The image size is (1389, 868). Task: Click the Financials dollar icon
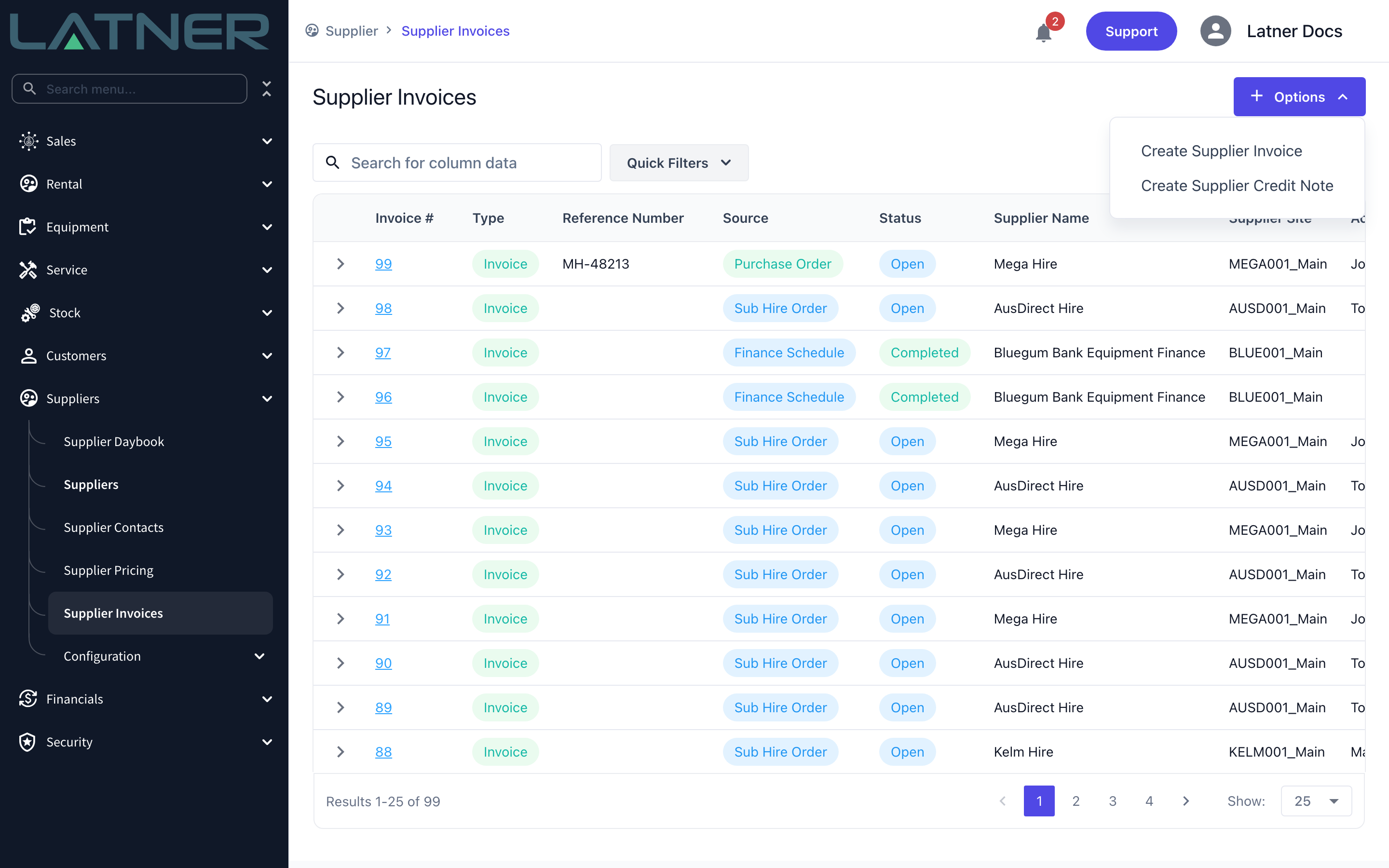[x=27, y=699]
